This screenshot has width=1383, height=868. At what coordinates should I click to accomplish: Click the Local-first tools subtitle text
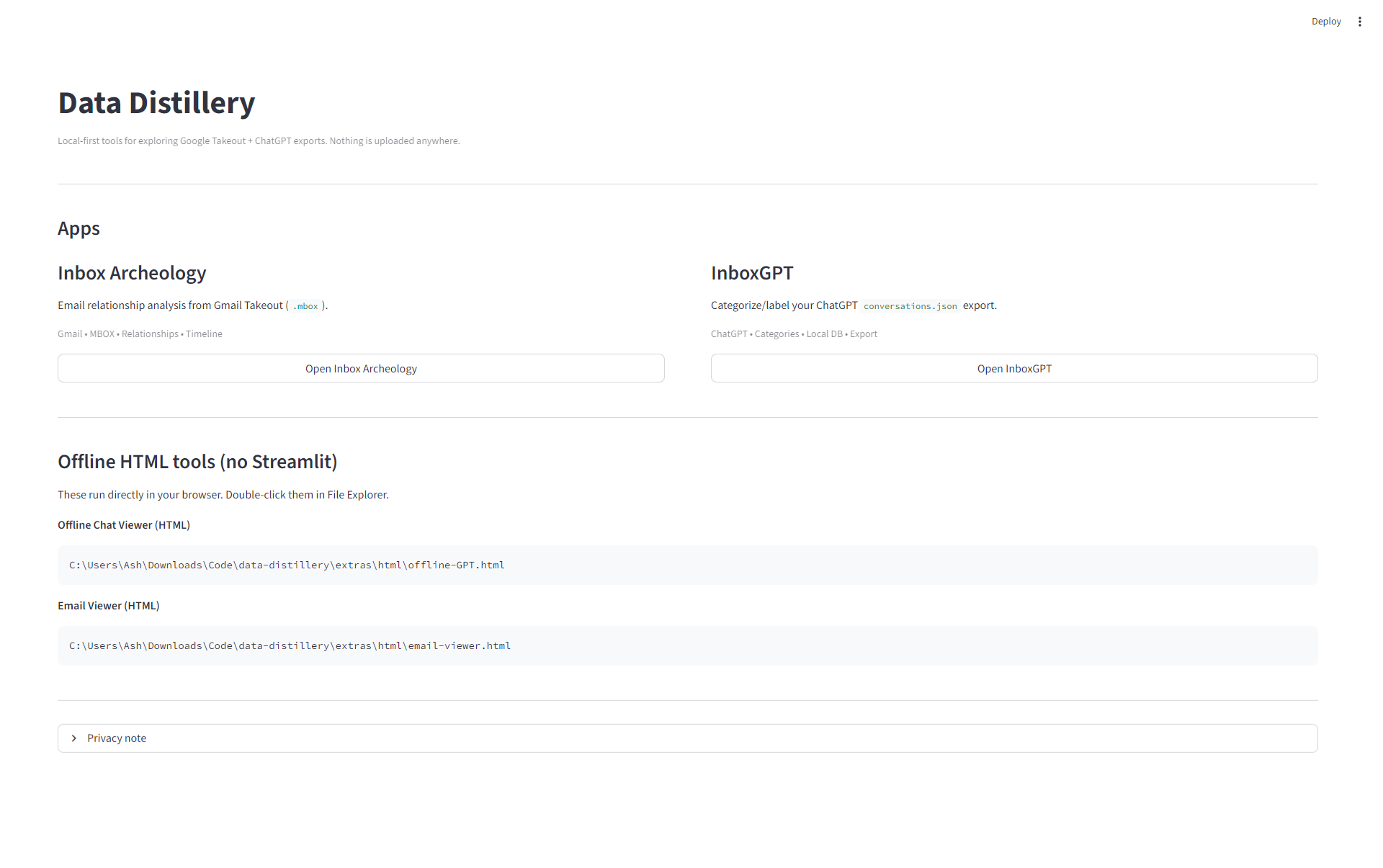click(259, 141)
